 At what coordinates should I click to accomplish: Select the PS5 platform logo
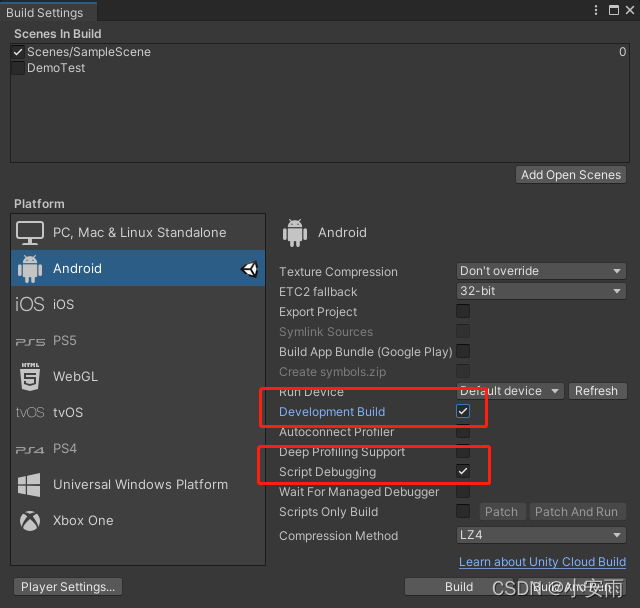point(30,342)
